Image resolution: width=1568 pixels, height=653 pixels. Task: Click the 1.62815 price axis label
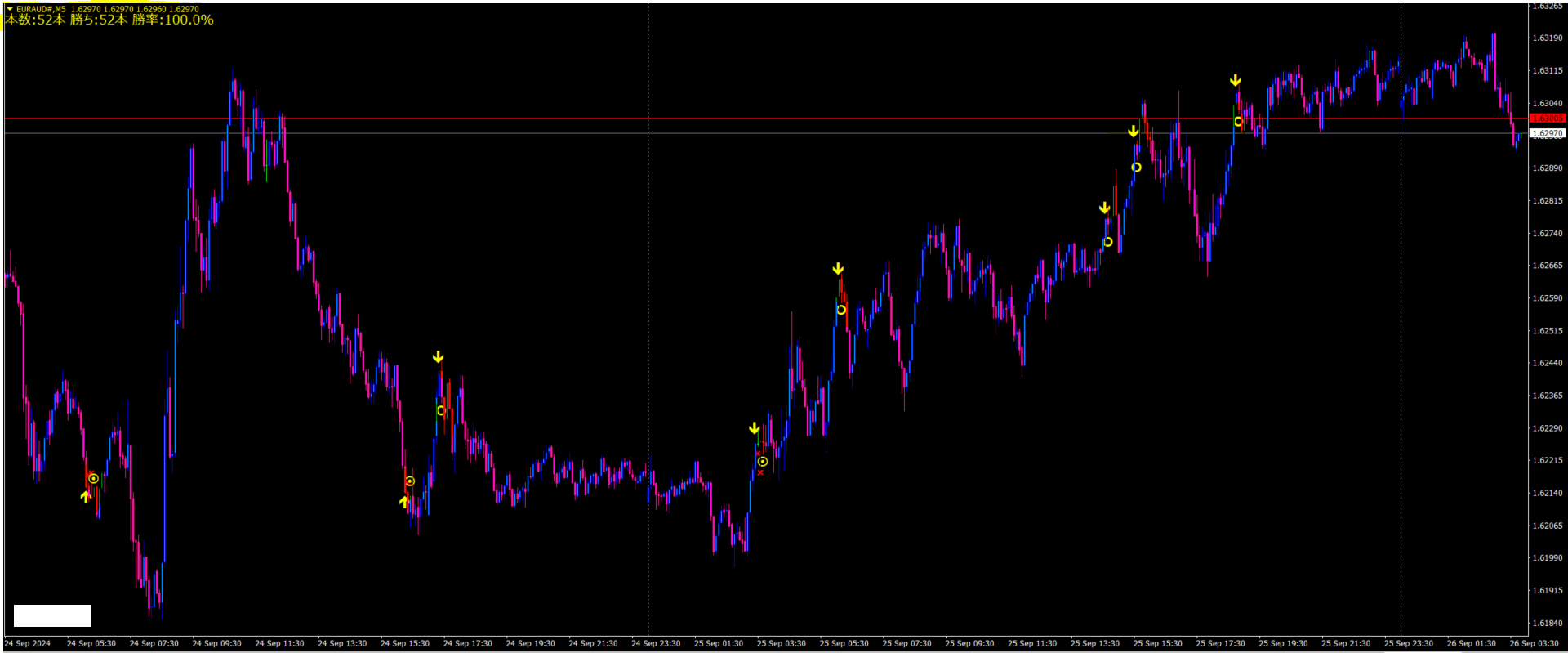(x=1548, y=201)
